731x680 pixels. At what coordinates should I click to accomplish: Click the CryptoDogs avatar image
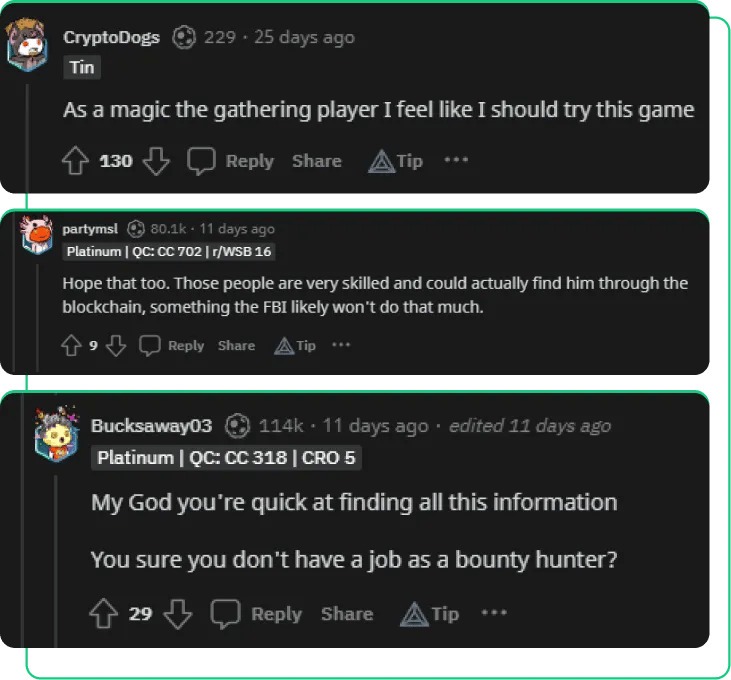[x=29, y=44]
